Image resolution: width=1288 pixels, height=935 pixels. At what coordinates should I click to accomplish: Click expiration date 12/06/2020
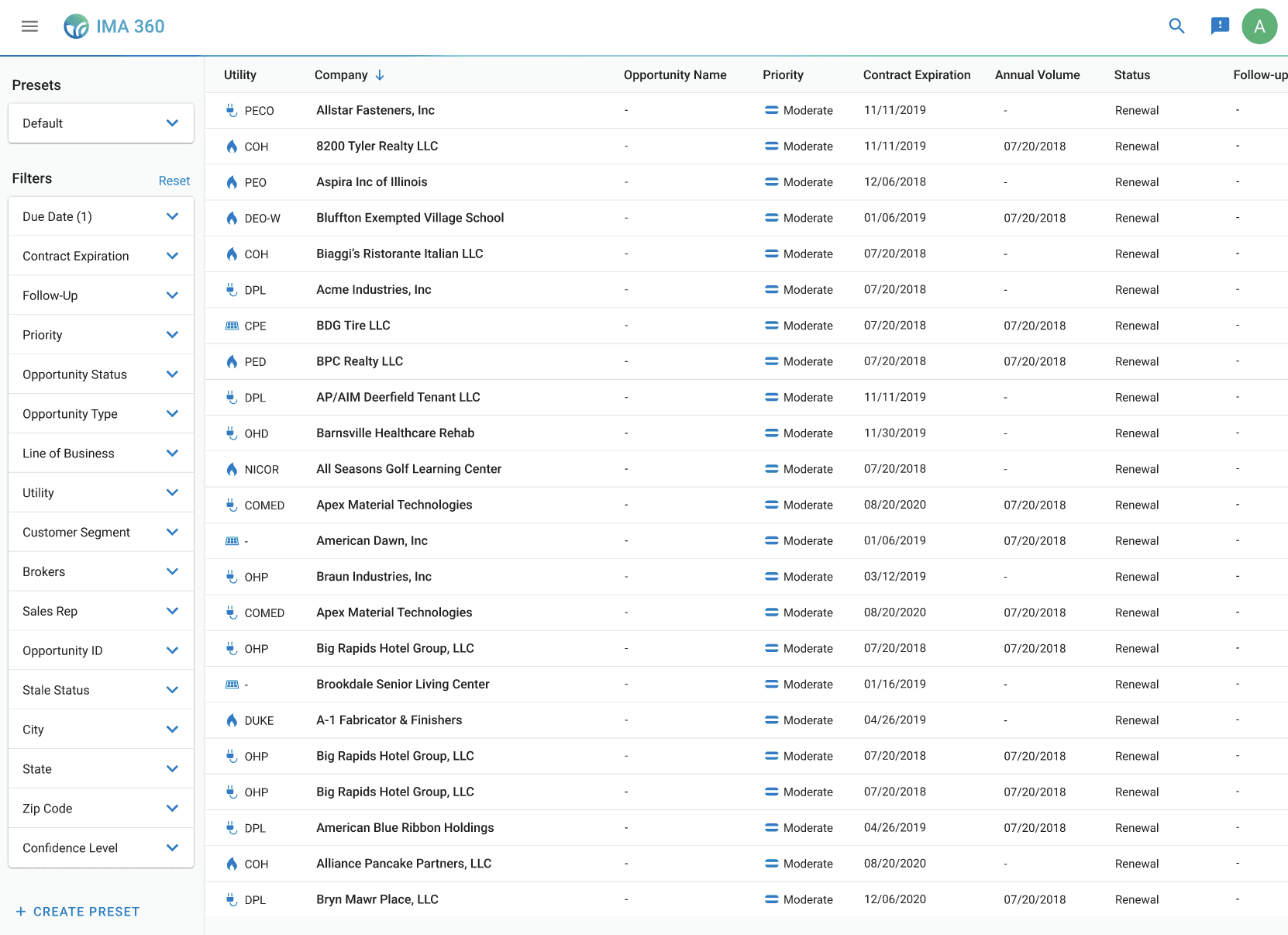pyautogui.click(x=895, y=899)
